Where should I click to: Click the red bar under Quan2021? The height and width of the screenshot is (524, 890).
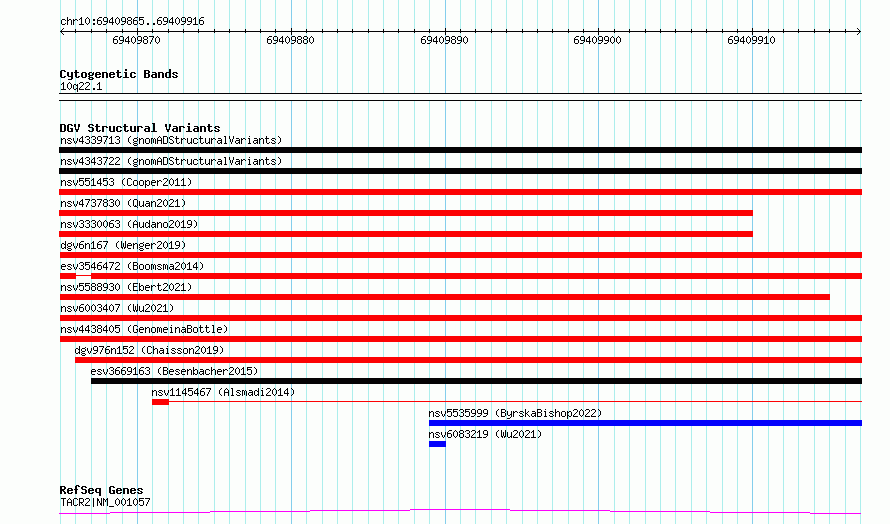pyautogui.click(x=406, y=213)
